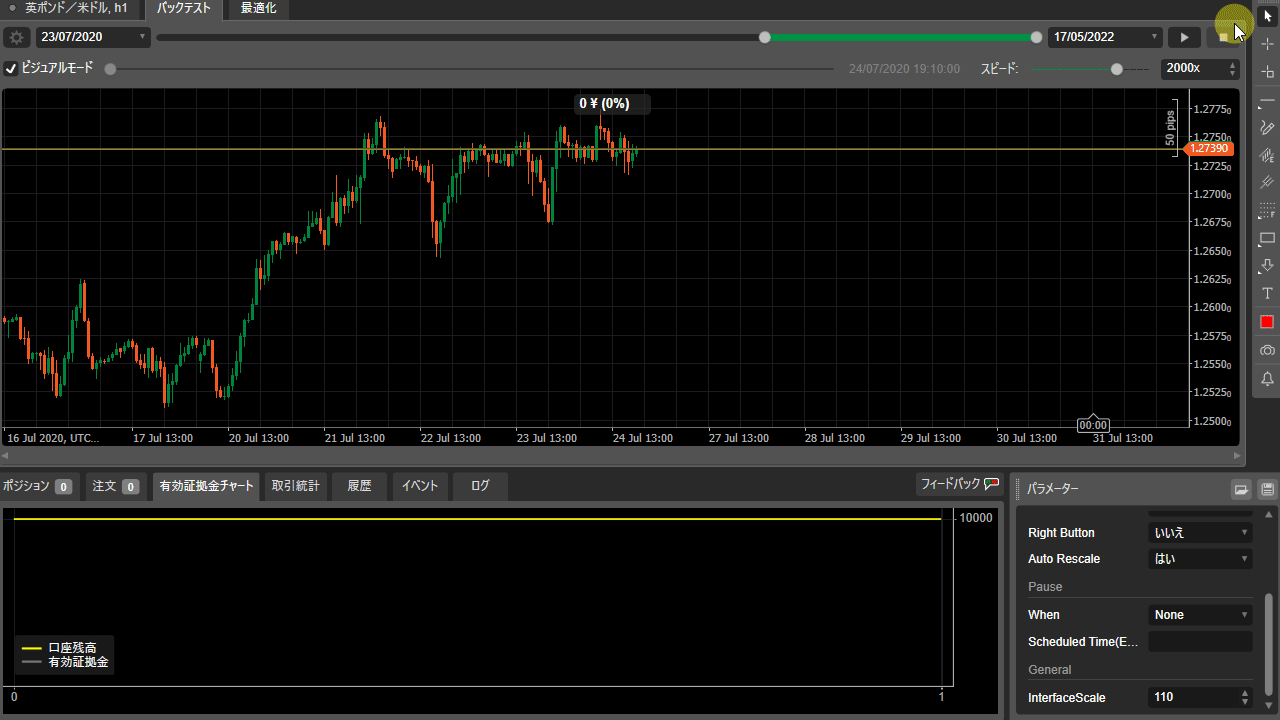Activate the crosshair tool
This screenshot has height=720, width=1280.
[1267, 44]
